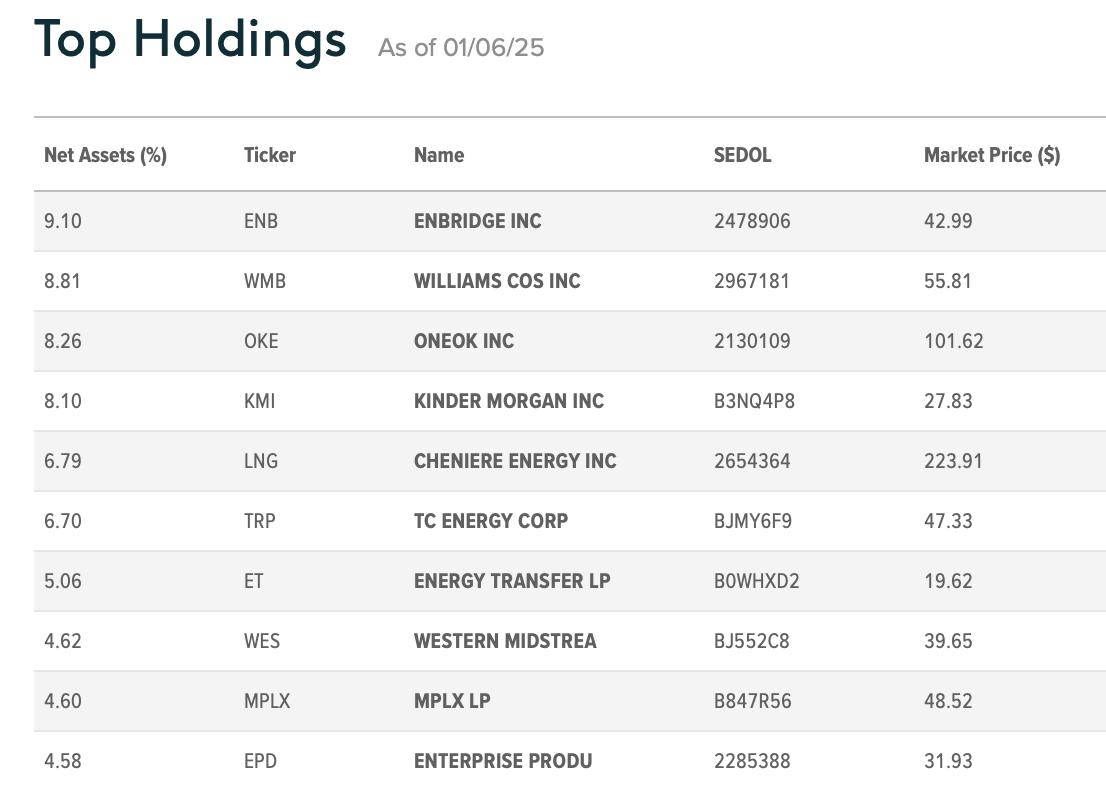
Task: Select TC ENERGY CORP holding
Action: pos(491,521)
